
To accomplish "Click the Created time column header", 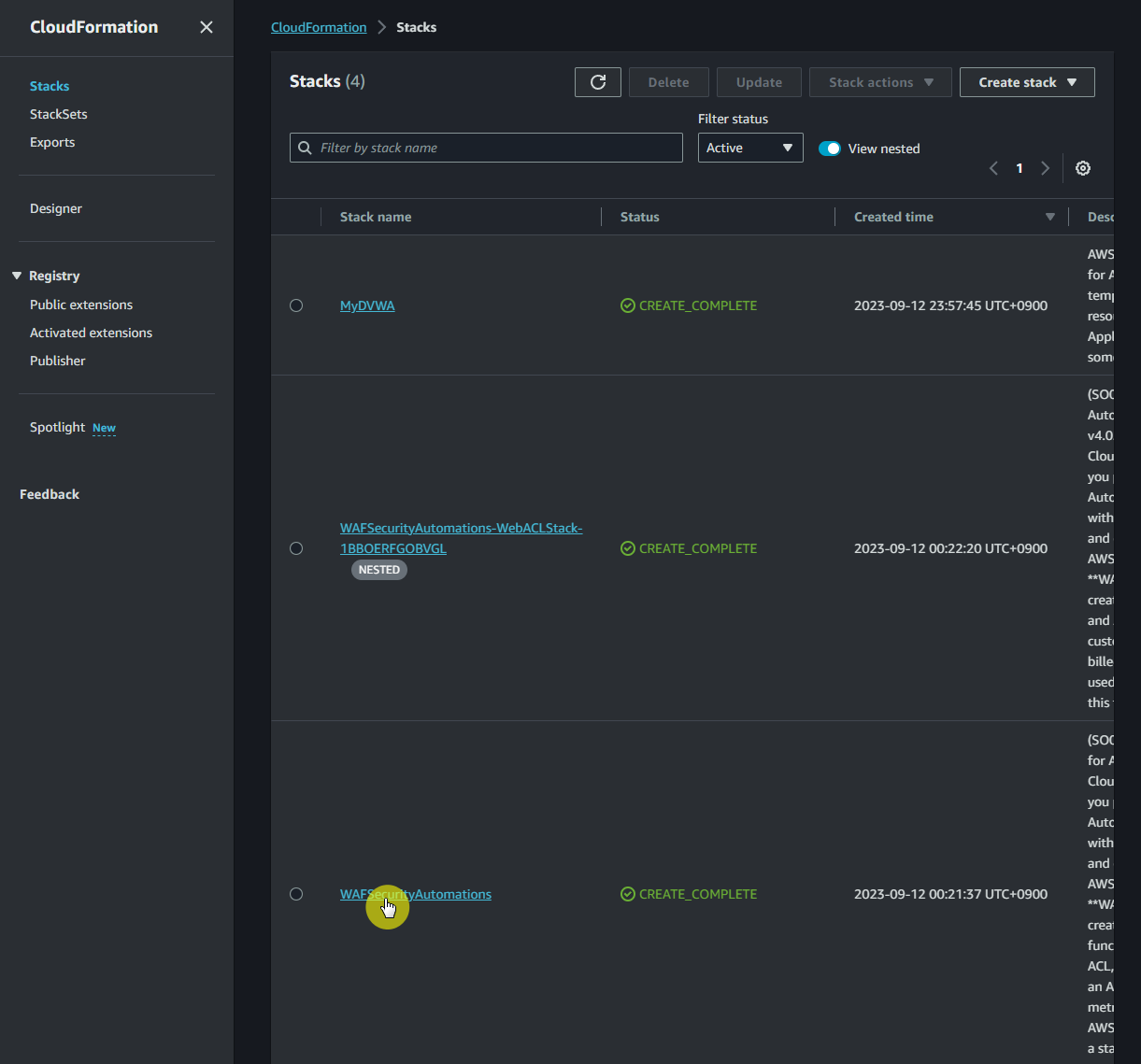I will [x=893, y=217].
